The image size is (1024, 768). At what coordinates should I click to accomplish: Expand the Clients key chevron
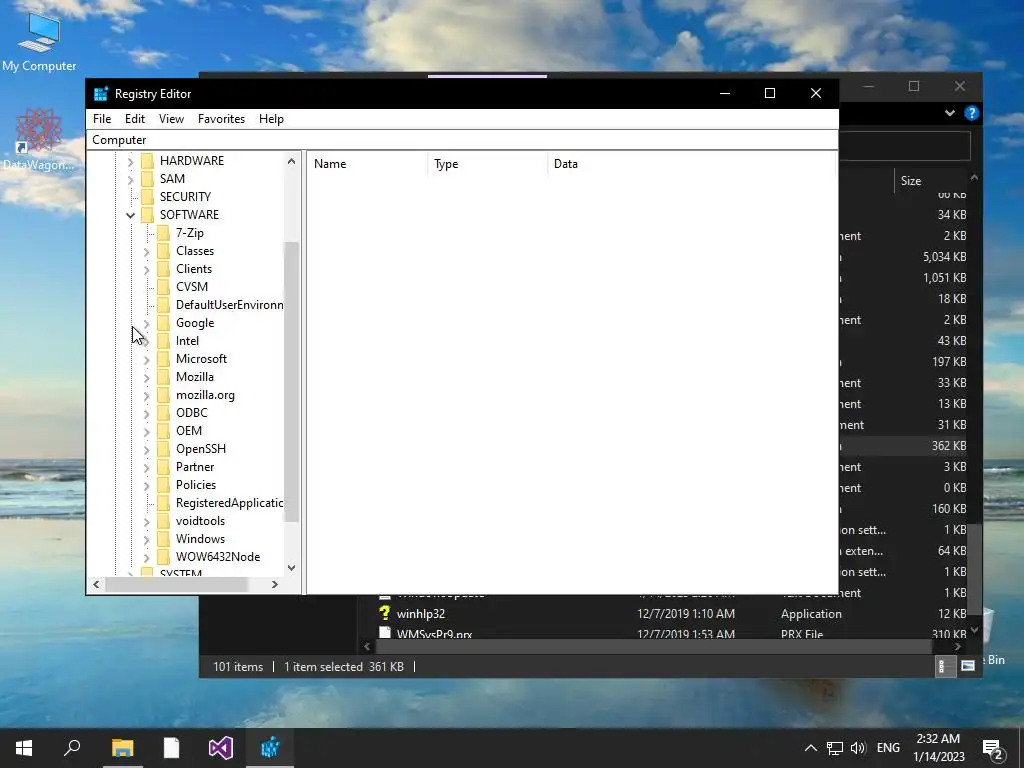(146, 269)
